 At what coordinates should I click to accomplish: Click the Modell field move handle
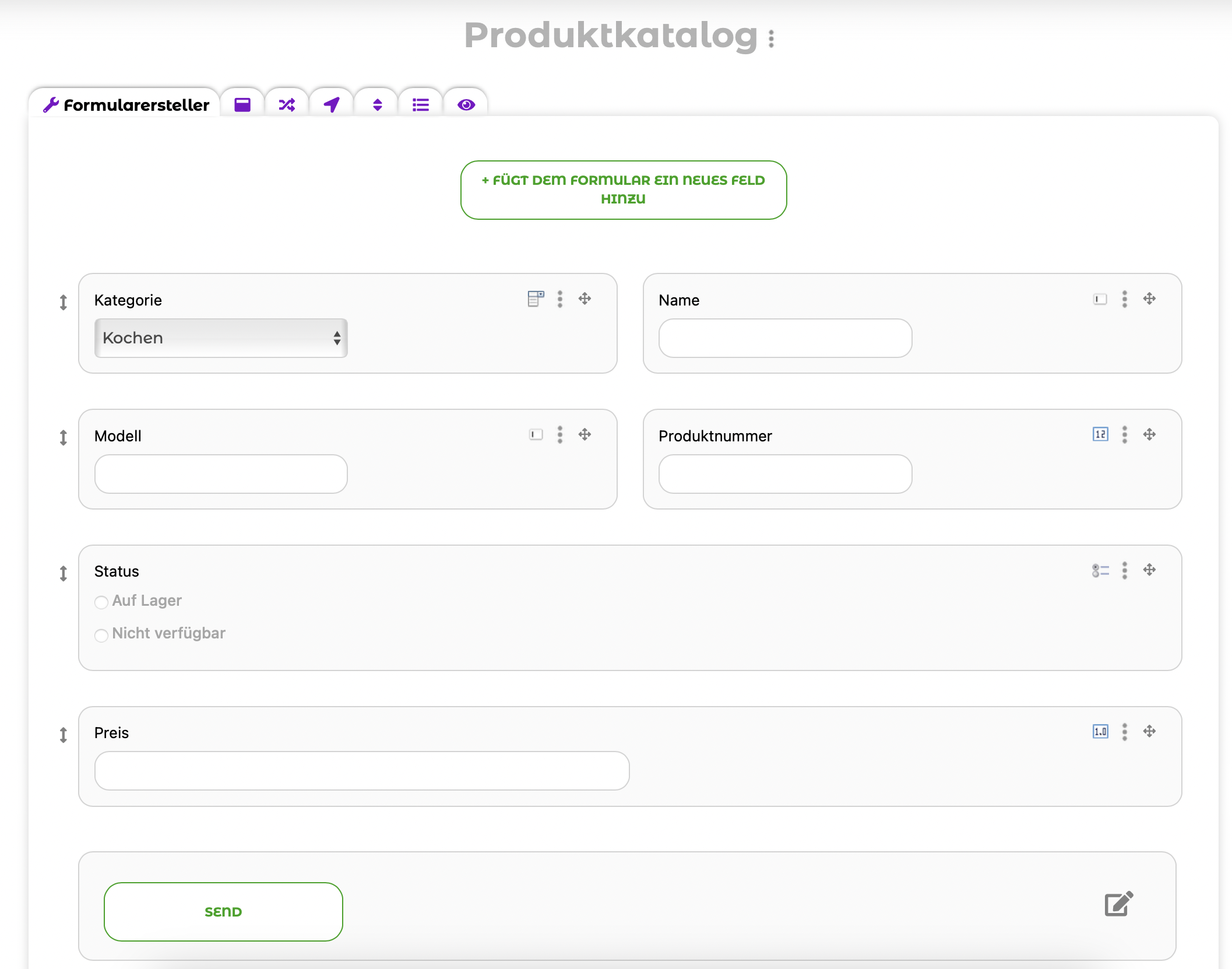pos(585,435)
